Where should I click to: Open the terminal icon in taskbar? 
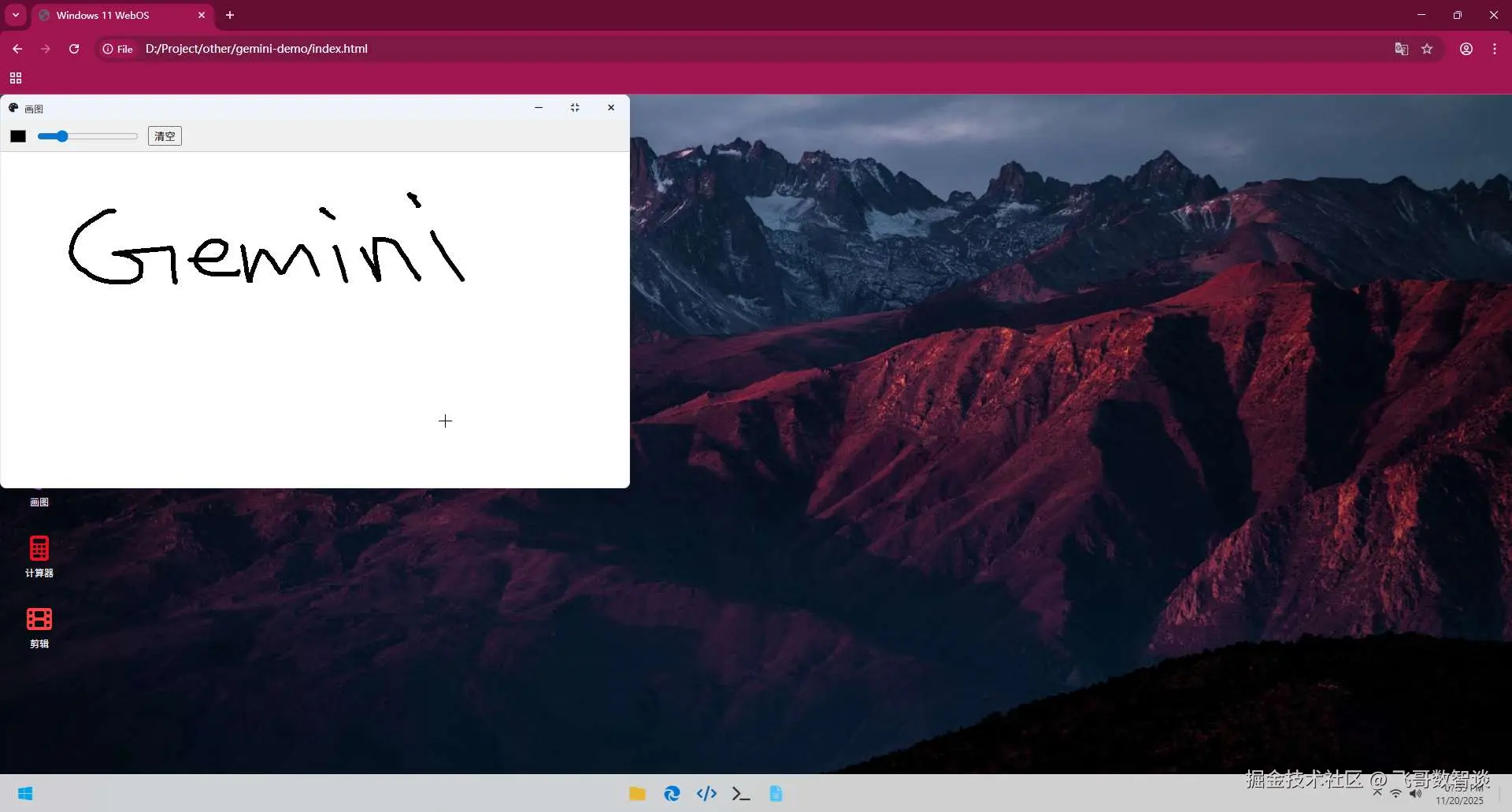[x=741, y=793]
